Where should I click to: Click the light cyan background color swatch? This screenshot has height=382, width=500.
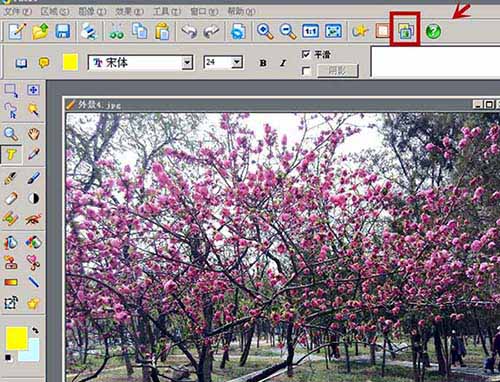coord(33,353)
